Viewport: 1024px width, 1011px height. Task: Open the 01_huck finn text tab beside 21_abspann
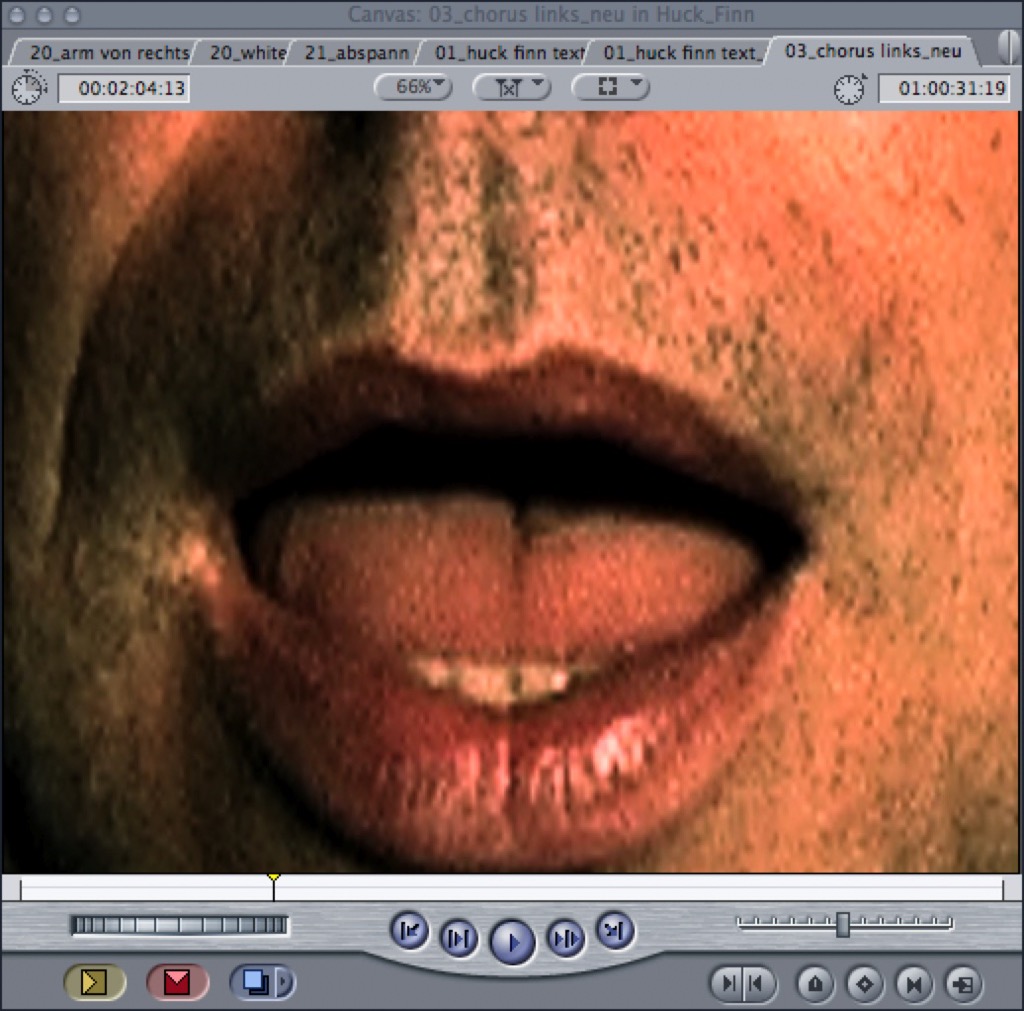click(x=507, y=52)
